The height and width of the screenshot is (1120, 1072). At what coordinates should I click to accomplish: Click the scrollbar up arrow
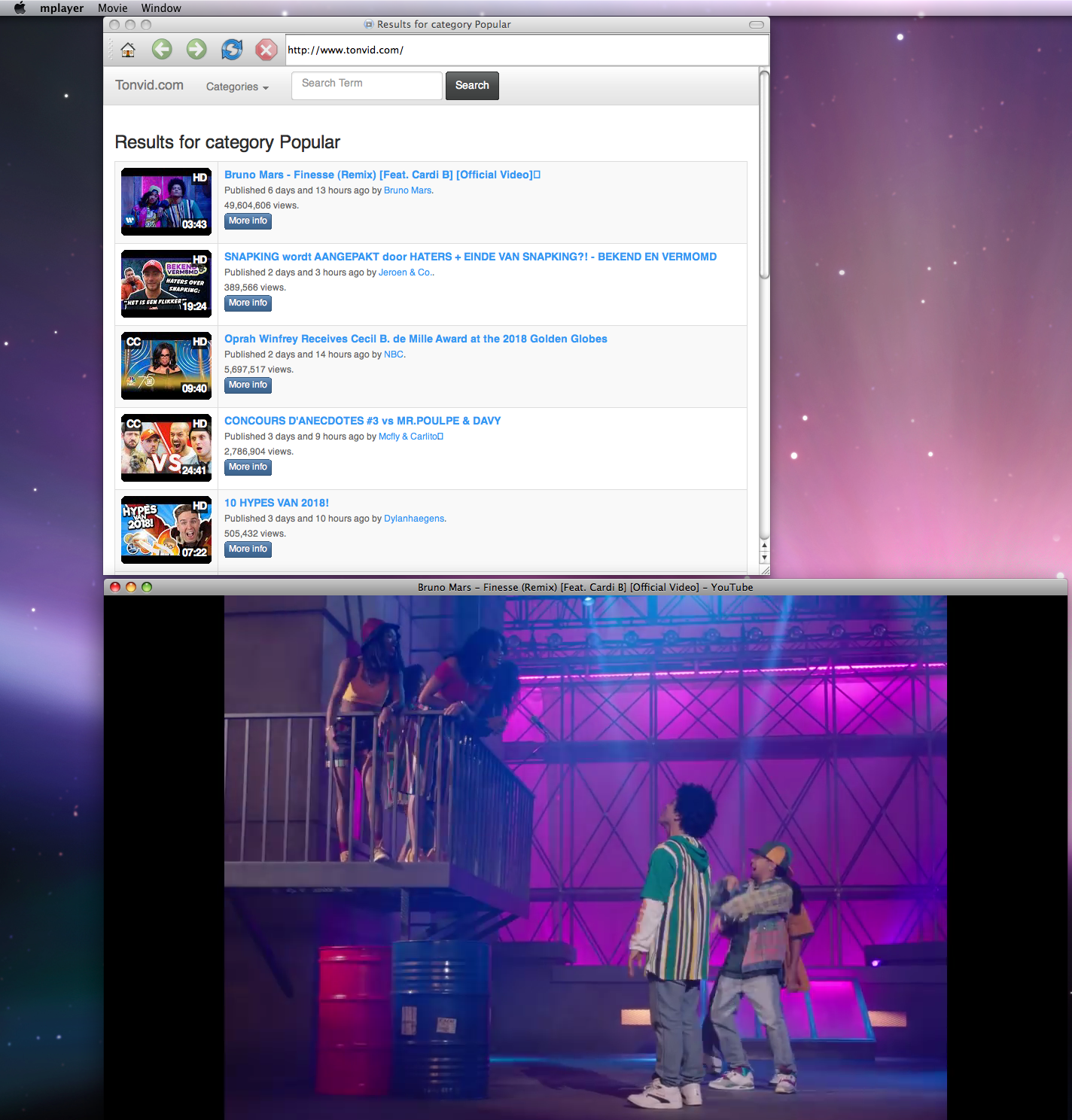[x=764, y=545]
